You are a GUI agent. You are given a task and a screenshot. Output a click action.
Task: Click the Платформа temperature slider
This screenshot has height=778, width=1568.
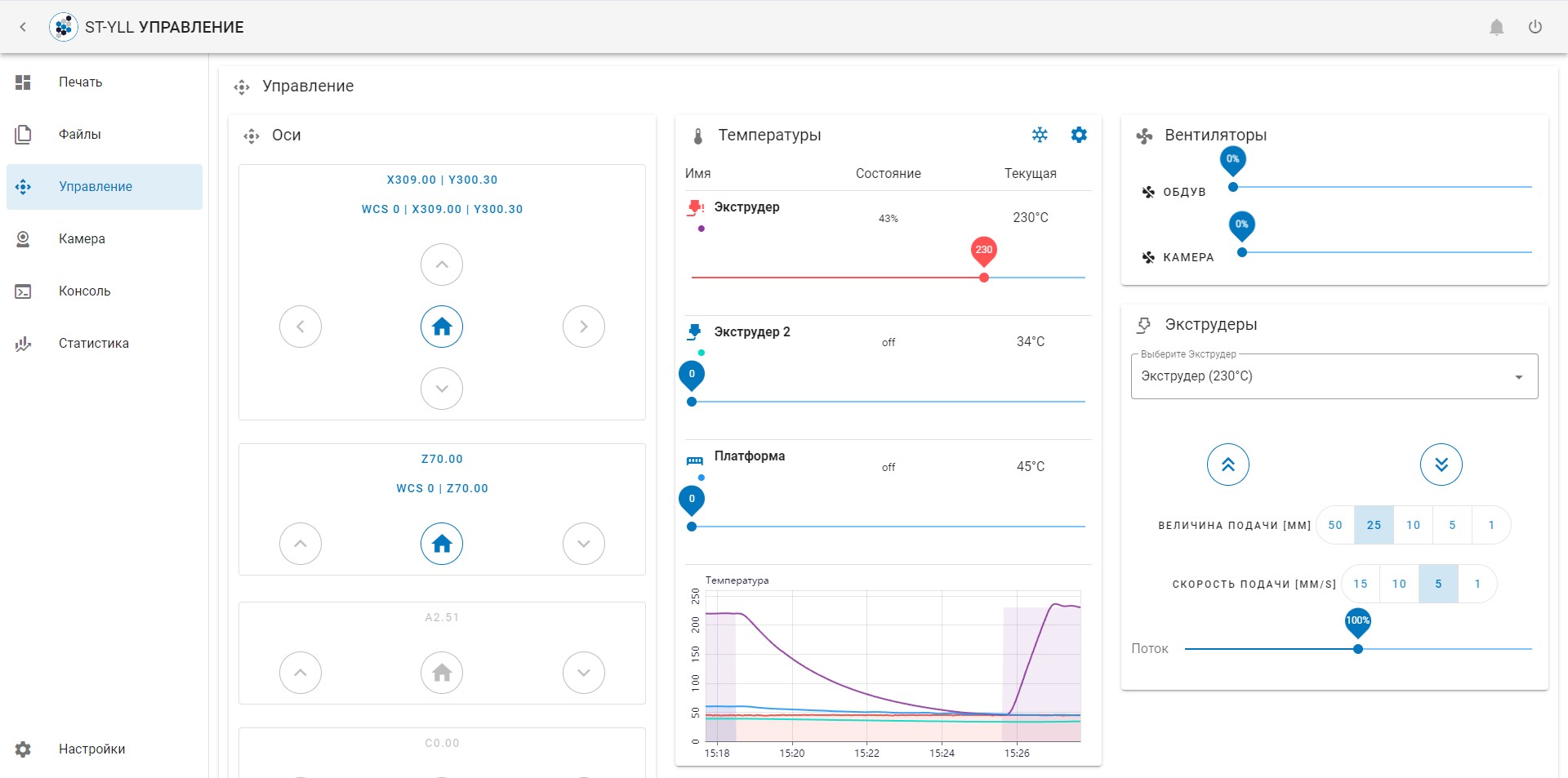tap(889, 527)
